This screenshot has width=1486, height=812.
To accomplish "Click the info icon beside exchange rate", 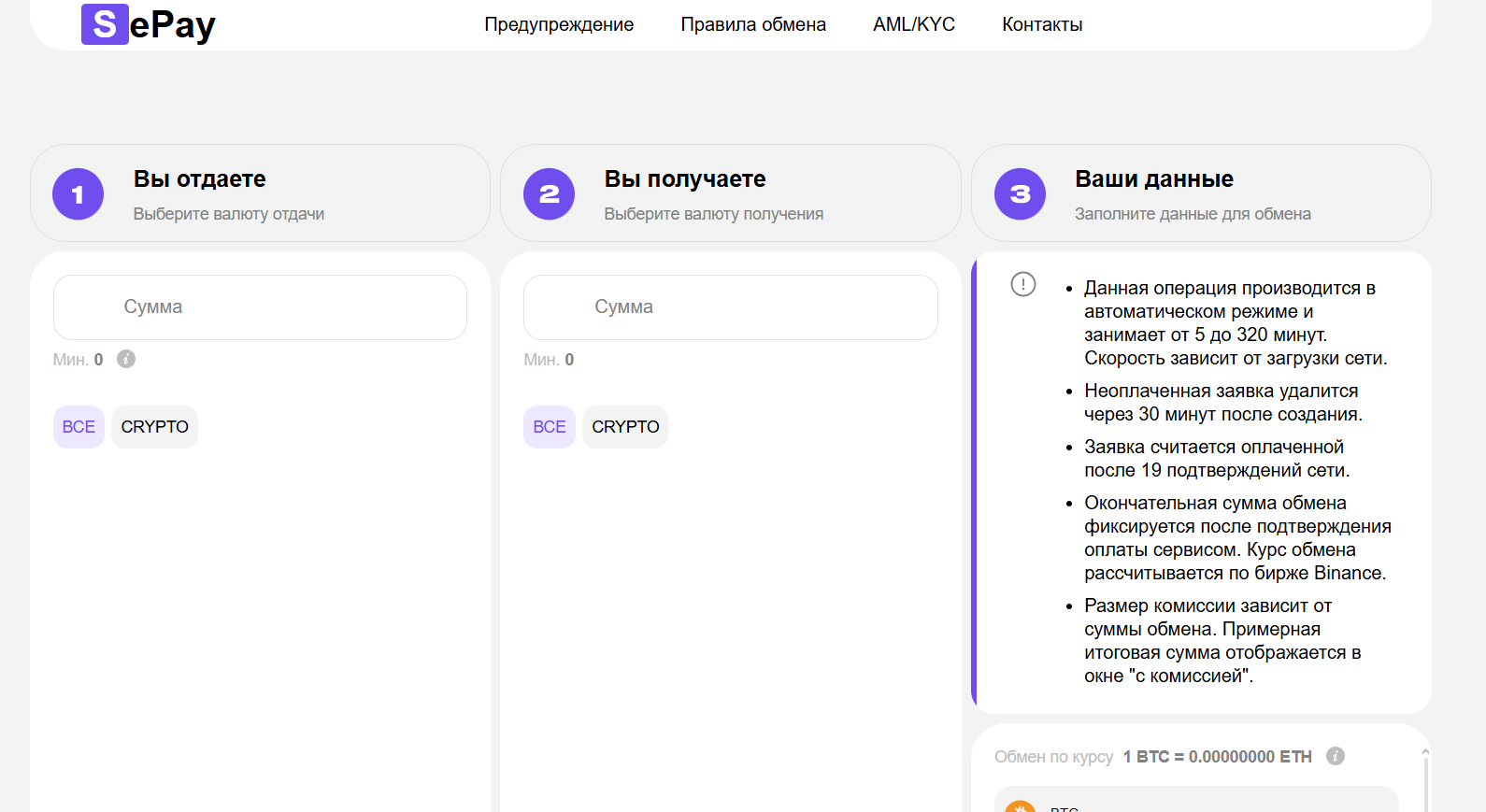I will pos(1336,756).
